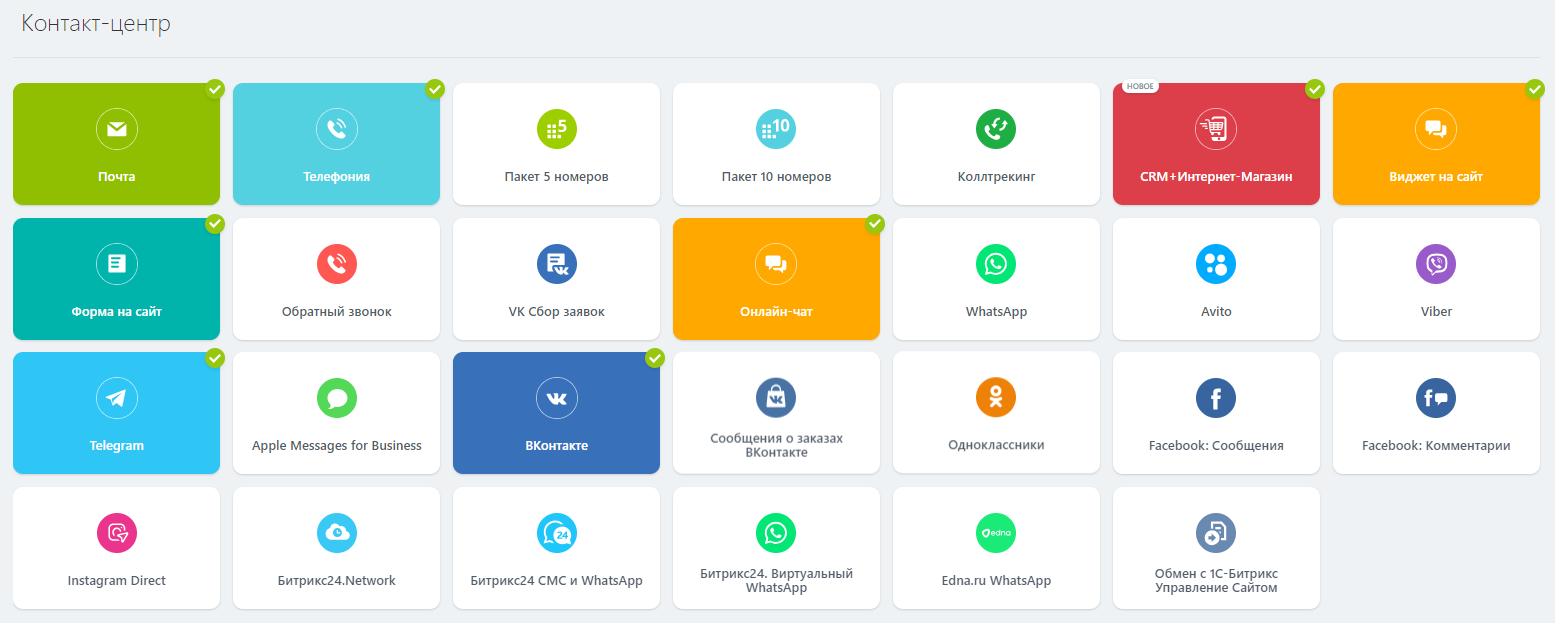Click the 'Viber' label text
The width and height of the screenshot is (1555, 623).
(1436, 312)
